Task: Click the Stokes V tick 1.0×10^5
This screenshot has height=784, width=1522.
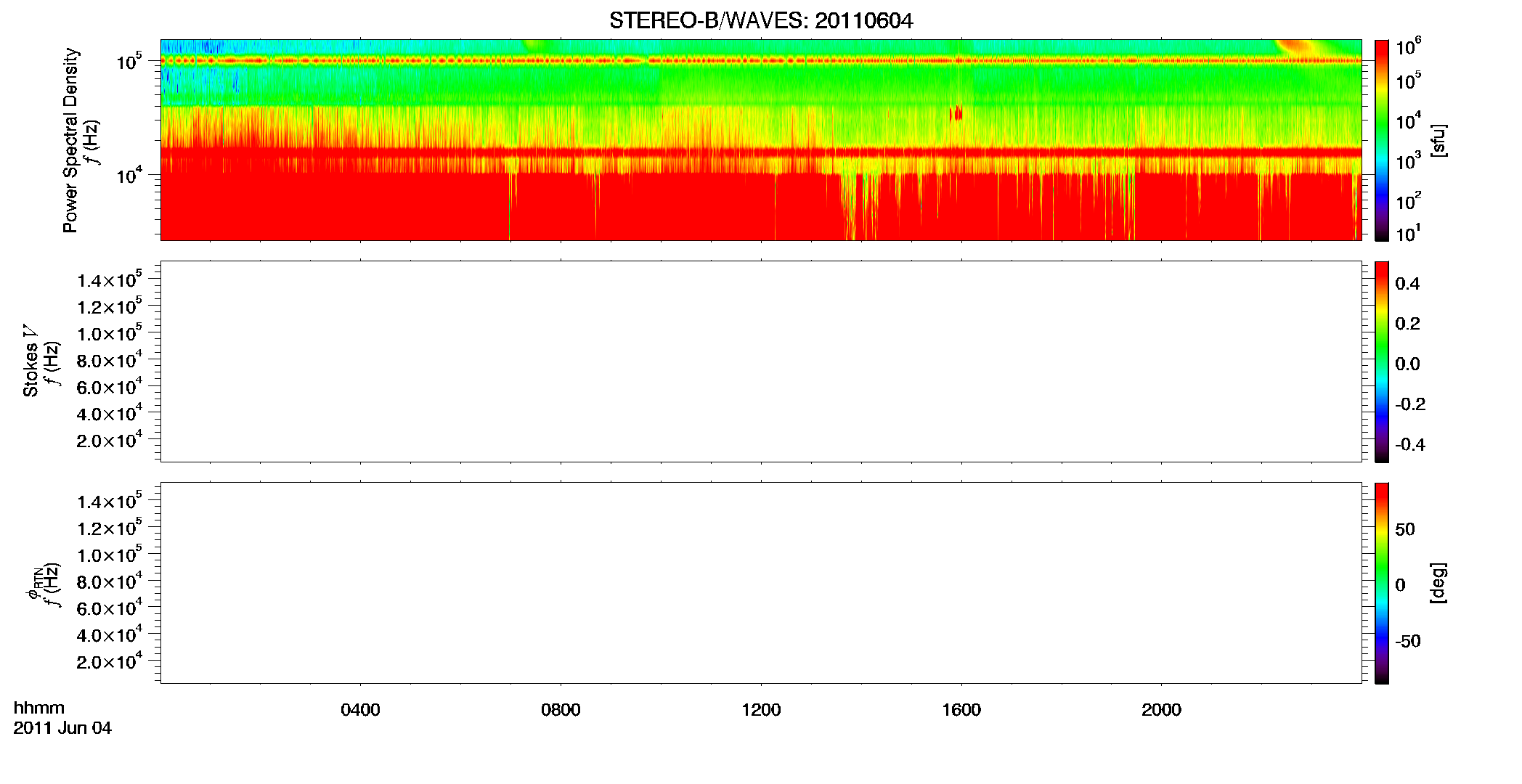Action: tap(110, 333)
